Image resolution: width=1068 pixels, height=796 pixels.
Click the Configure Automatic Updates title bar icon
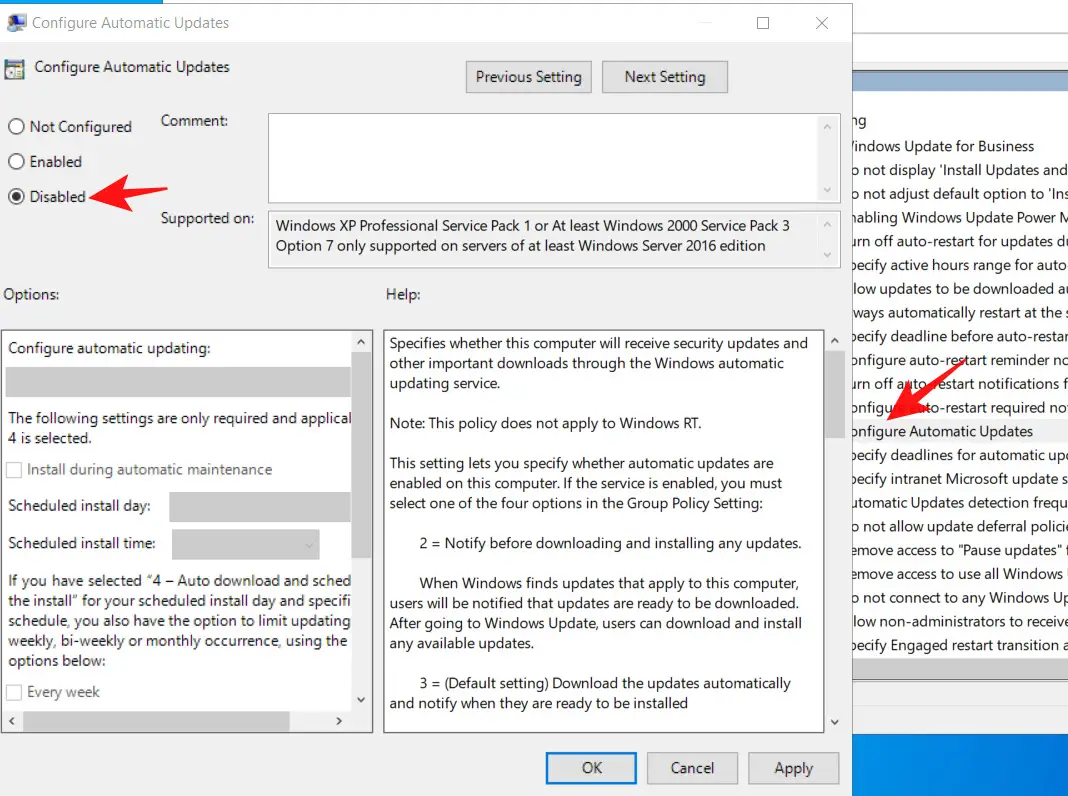16,22
